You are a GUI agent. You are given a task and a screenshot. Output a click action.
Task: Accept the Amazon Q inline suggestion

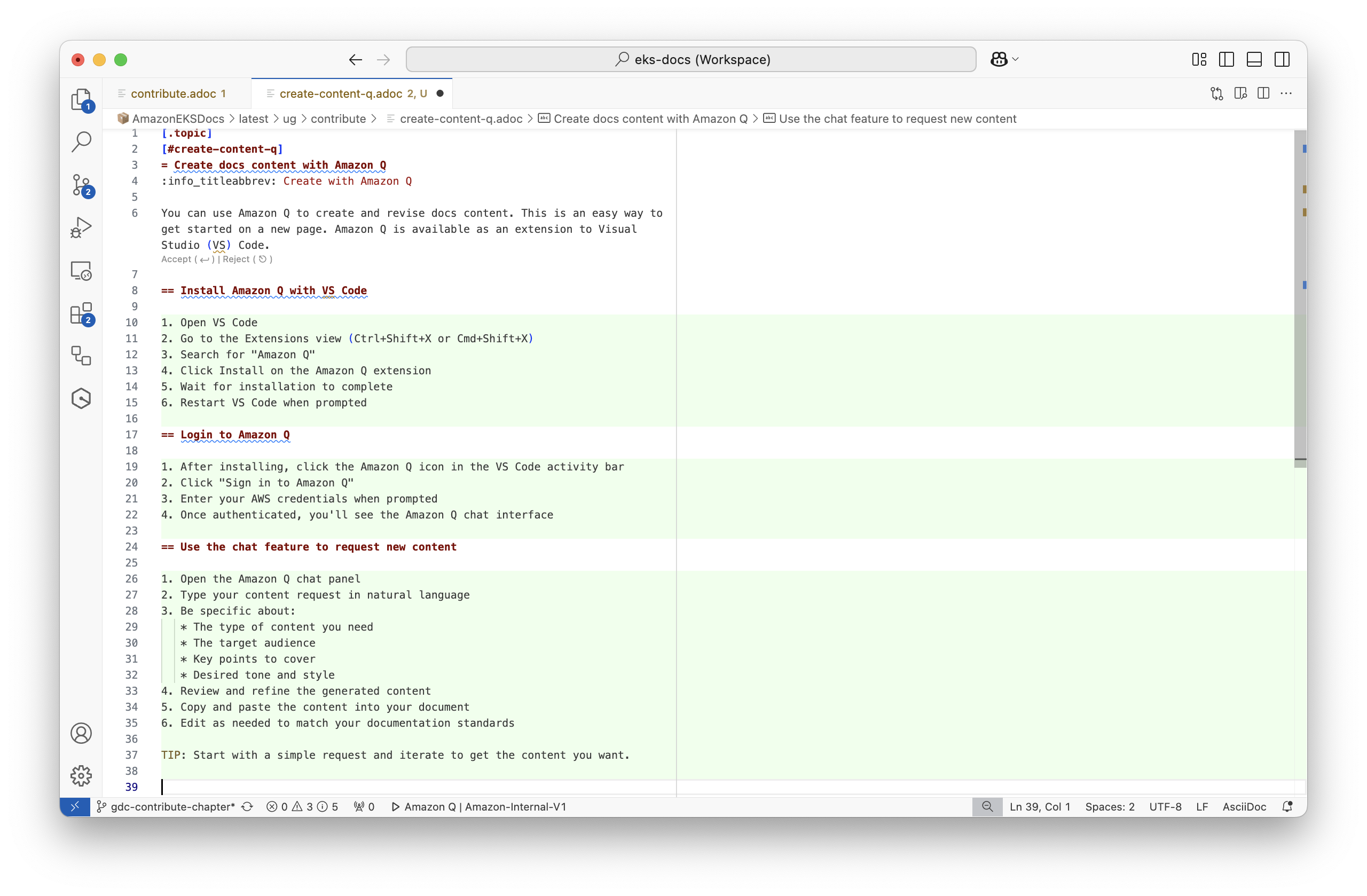click(x=177, y=259)
